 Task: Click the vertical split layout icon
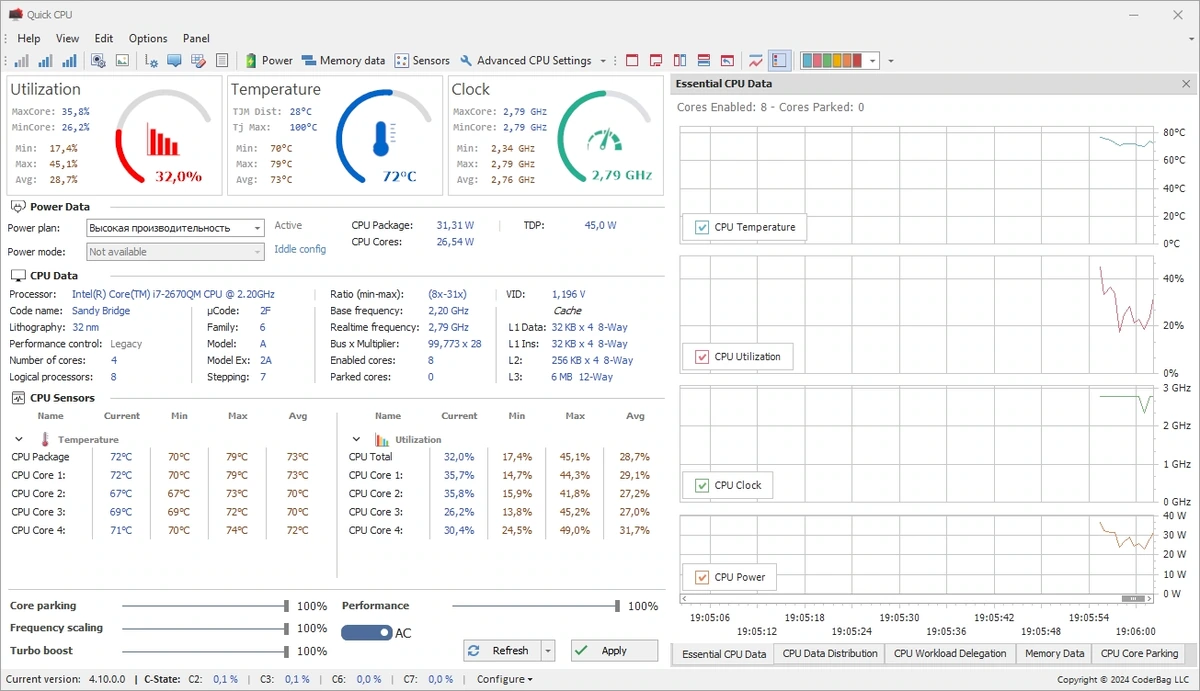680,61
